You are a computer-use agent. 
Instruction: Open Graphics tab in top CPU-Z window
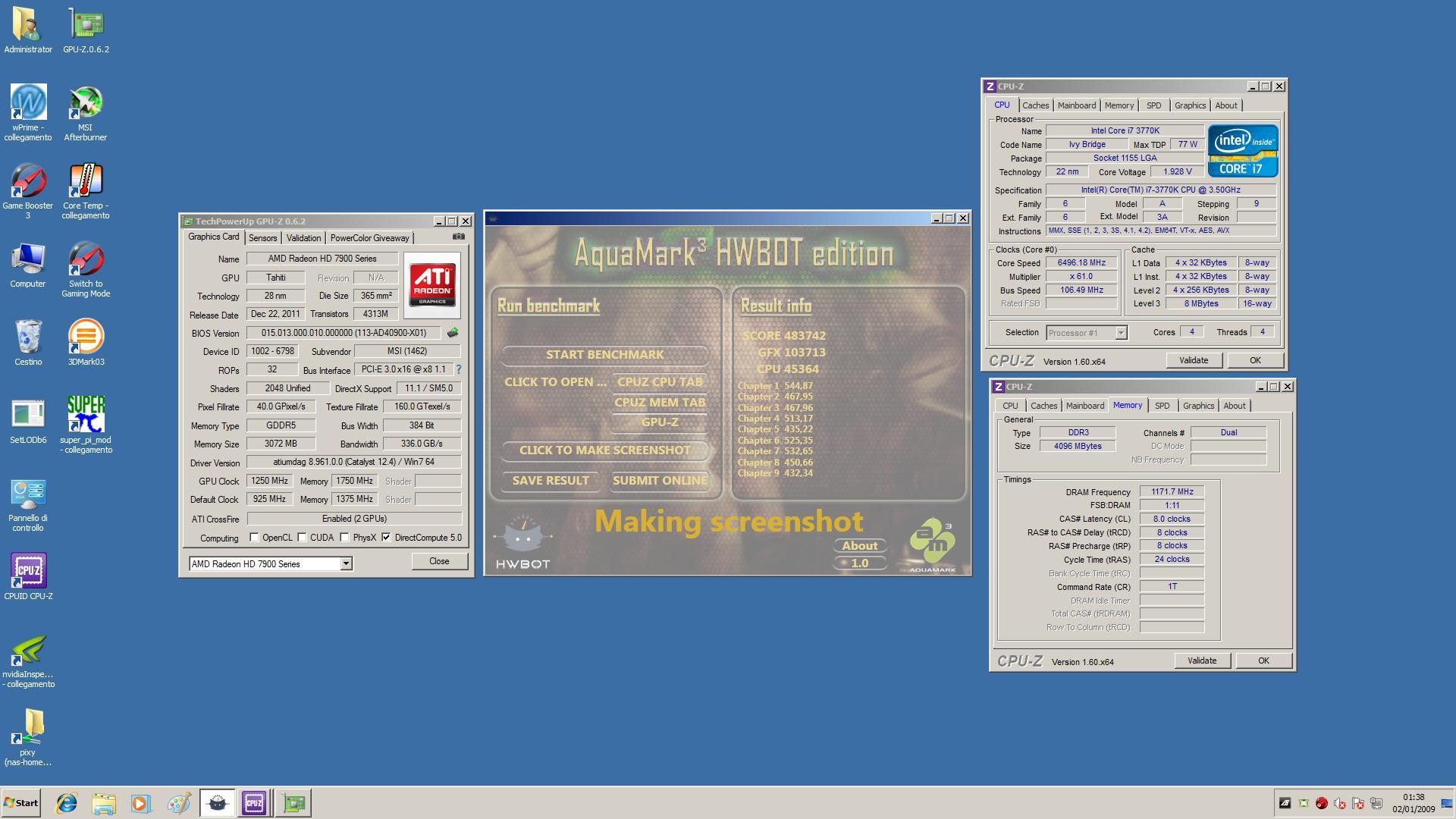1190,105
